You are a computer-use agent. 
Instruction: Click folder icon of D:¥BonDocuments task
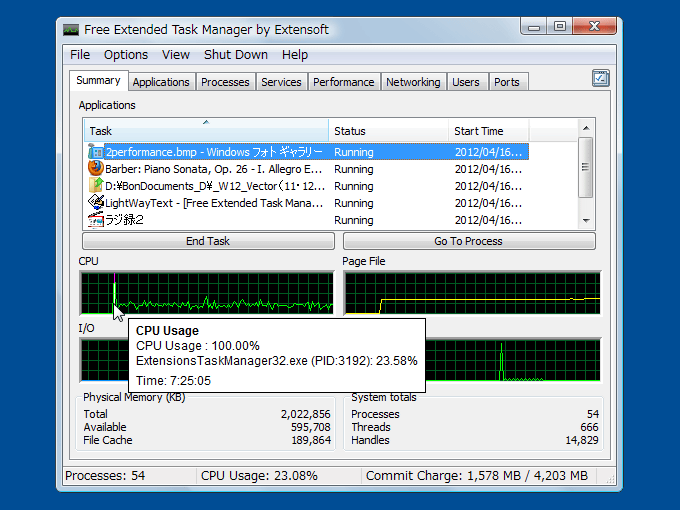pyautogui.click(x=95, y=185)
